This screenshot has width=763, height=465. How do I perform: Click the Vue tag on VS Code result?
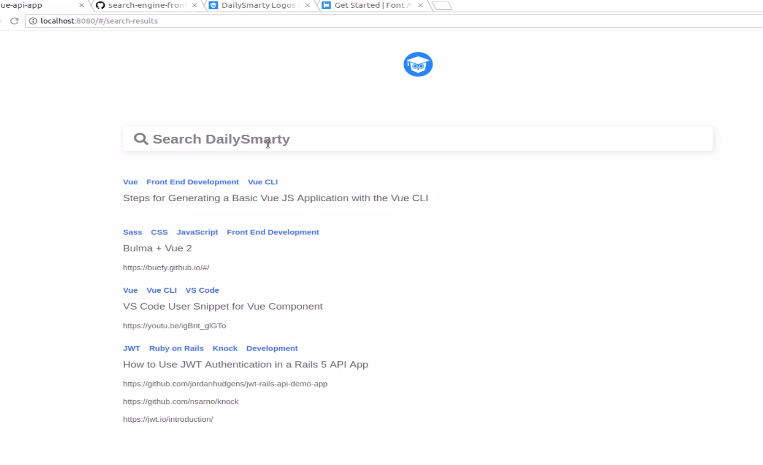130,290
